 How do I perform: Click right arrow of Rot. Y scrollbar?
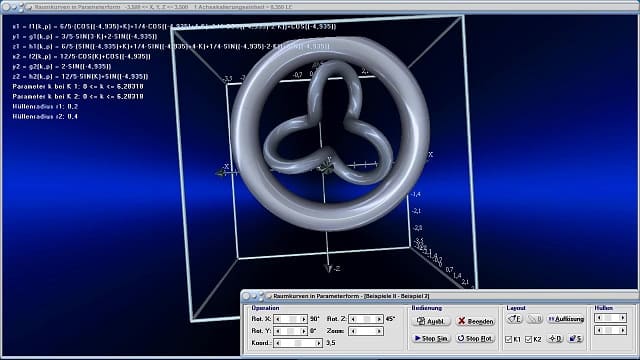pyautogui.click(x=303, y=331)
